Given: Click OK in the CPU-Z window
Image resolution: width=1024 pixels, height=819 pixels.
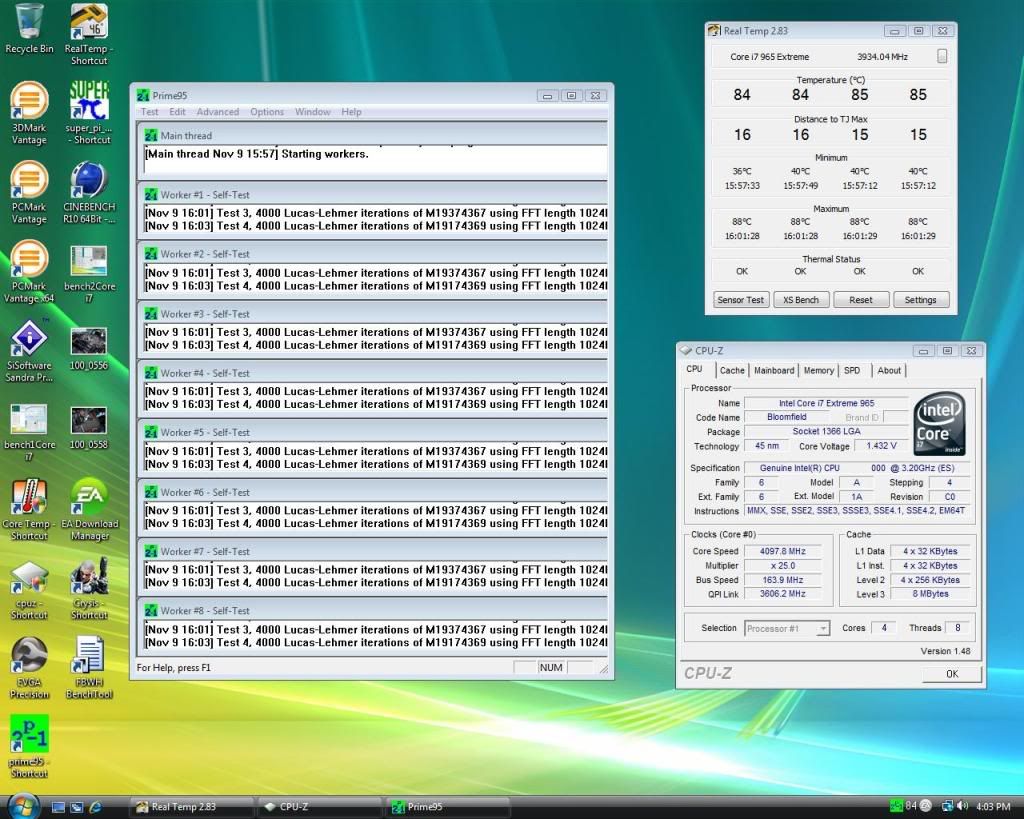Looking at the screenshot, I should pos(952,673).
